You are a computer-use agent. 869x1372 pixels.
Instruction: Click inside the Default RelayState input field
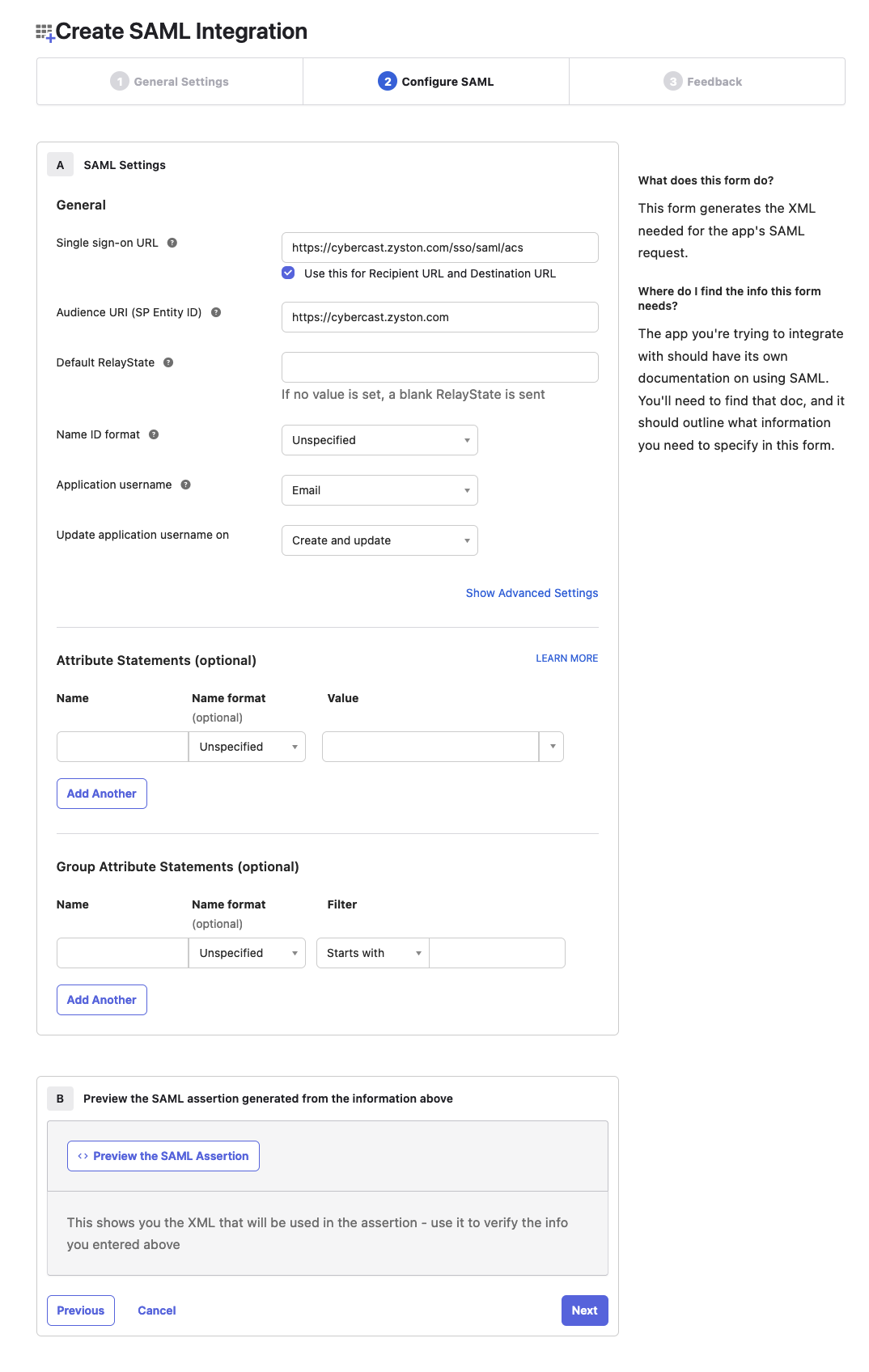point(439,366)
